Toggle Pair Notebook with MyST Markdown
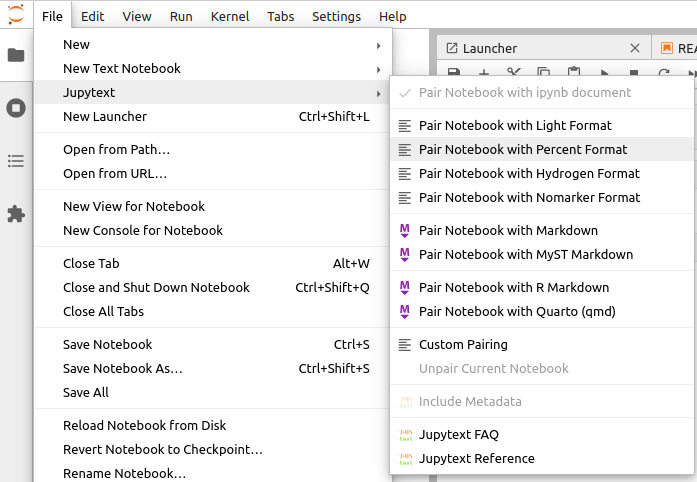The width and height of the screenshot is (697, 482). point(542,254)
